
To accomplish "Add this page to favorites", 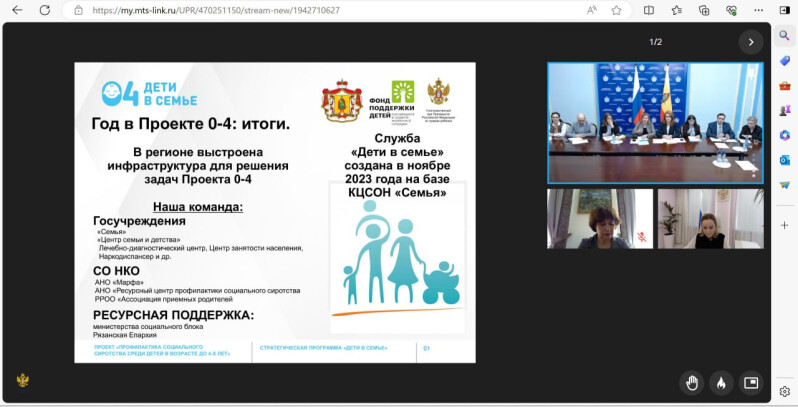I will point(617,11).
